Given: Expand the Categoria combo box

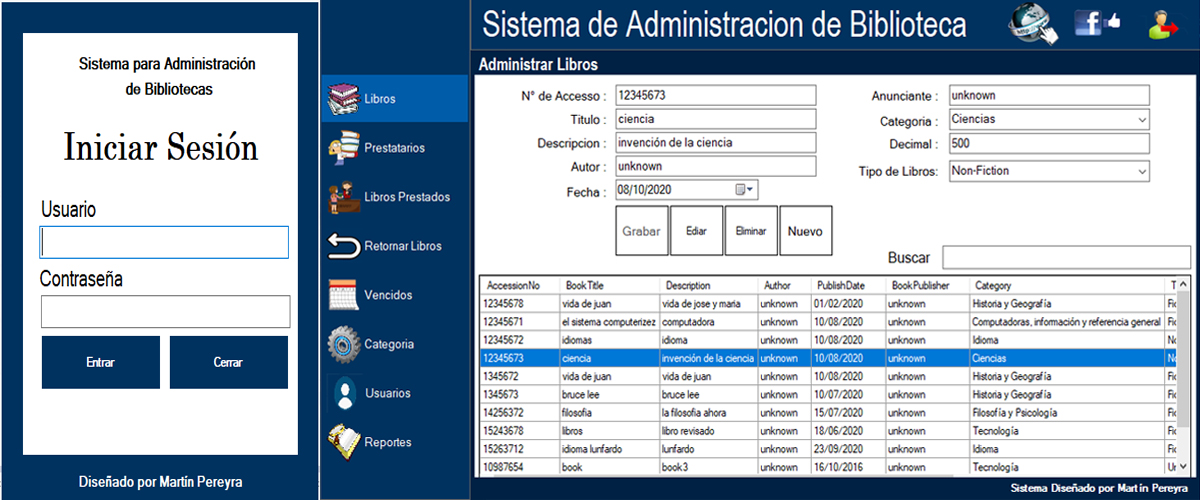Looking at the screenshot, I should 1141,120.
